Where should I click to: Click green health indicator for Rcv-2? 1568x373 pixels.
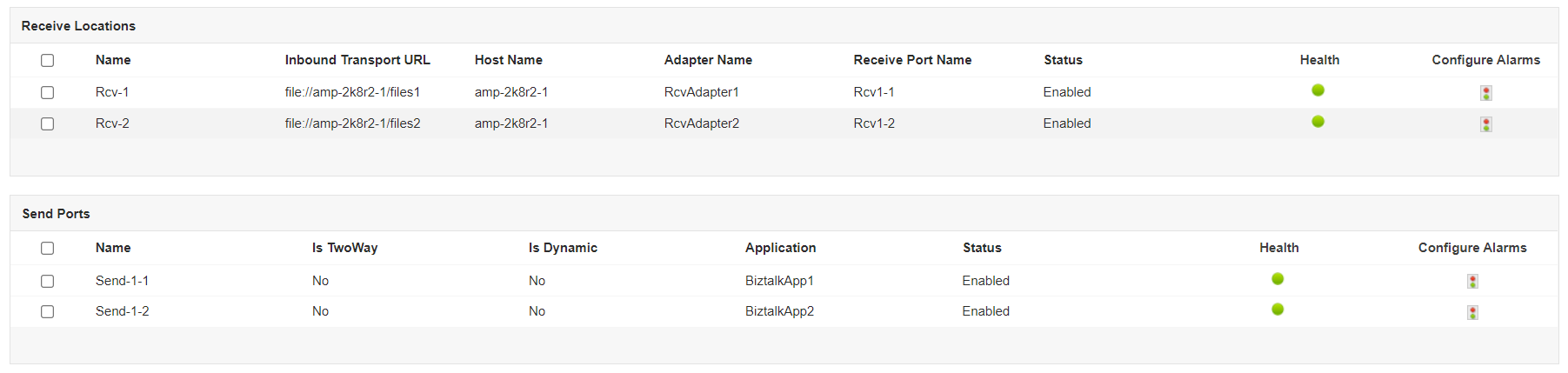[x=1318, y=122]
